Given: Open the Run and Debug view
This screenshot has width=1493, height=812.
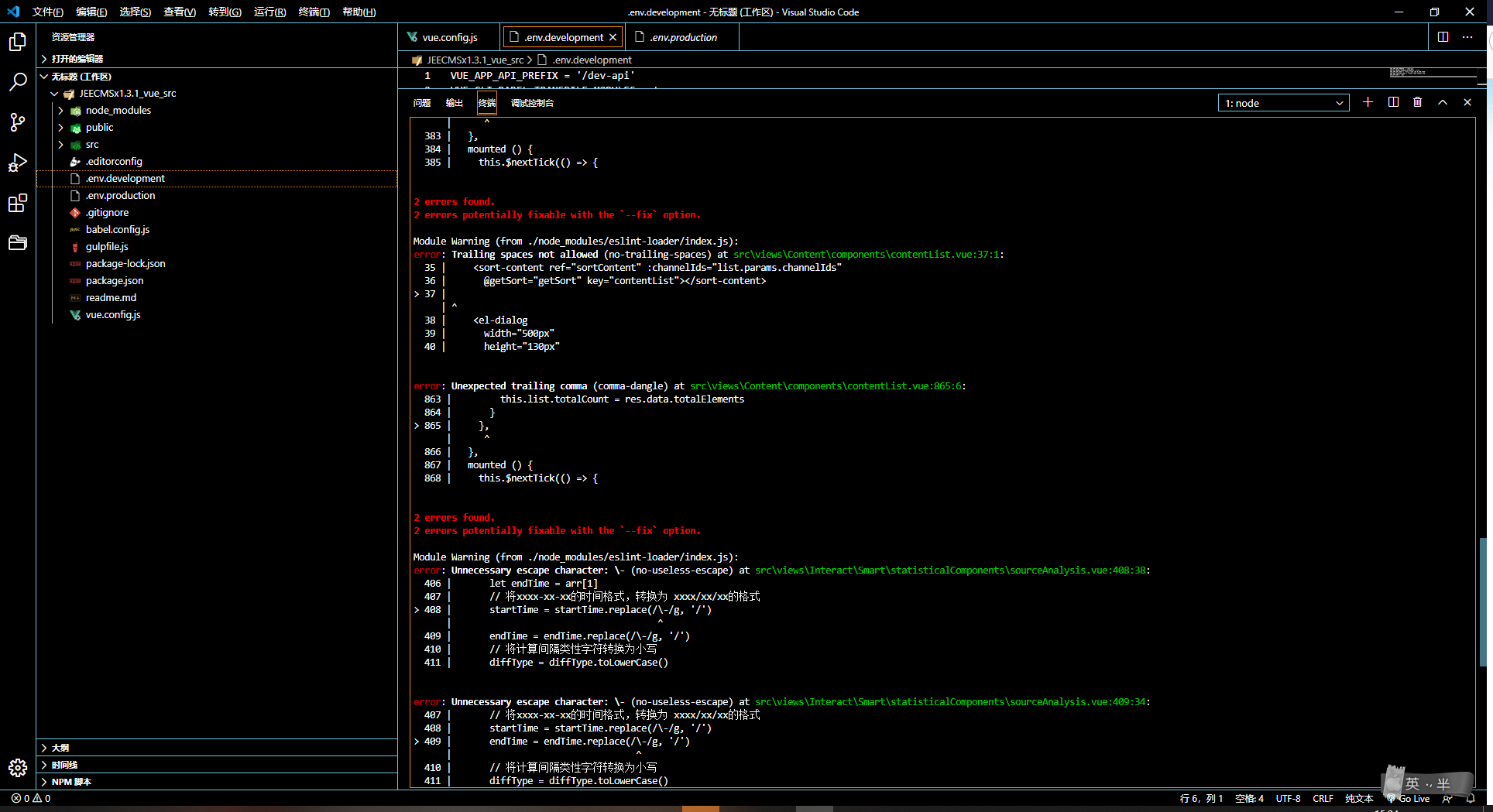Looking at the screenshot, I should [18, 163].
